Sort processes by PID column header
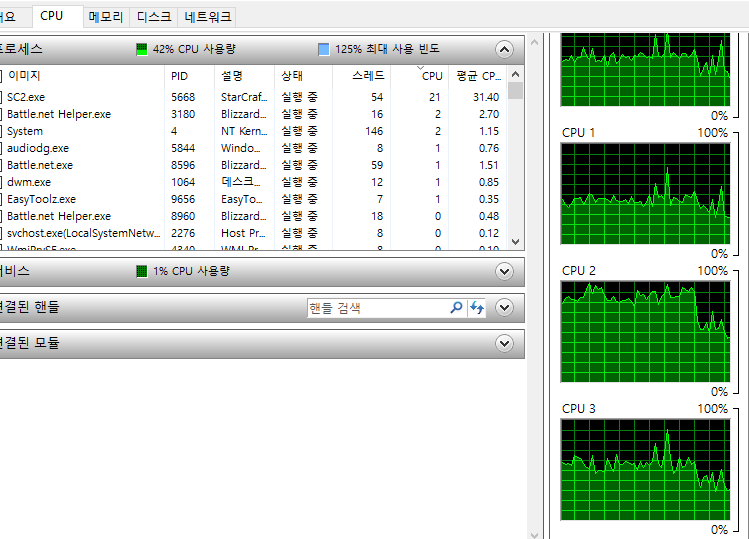The width and height of the screenshot is (749, 539). tap(179, 75)
